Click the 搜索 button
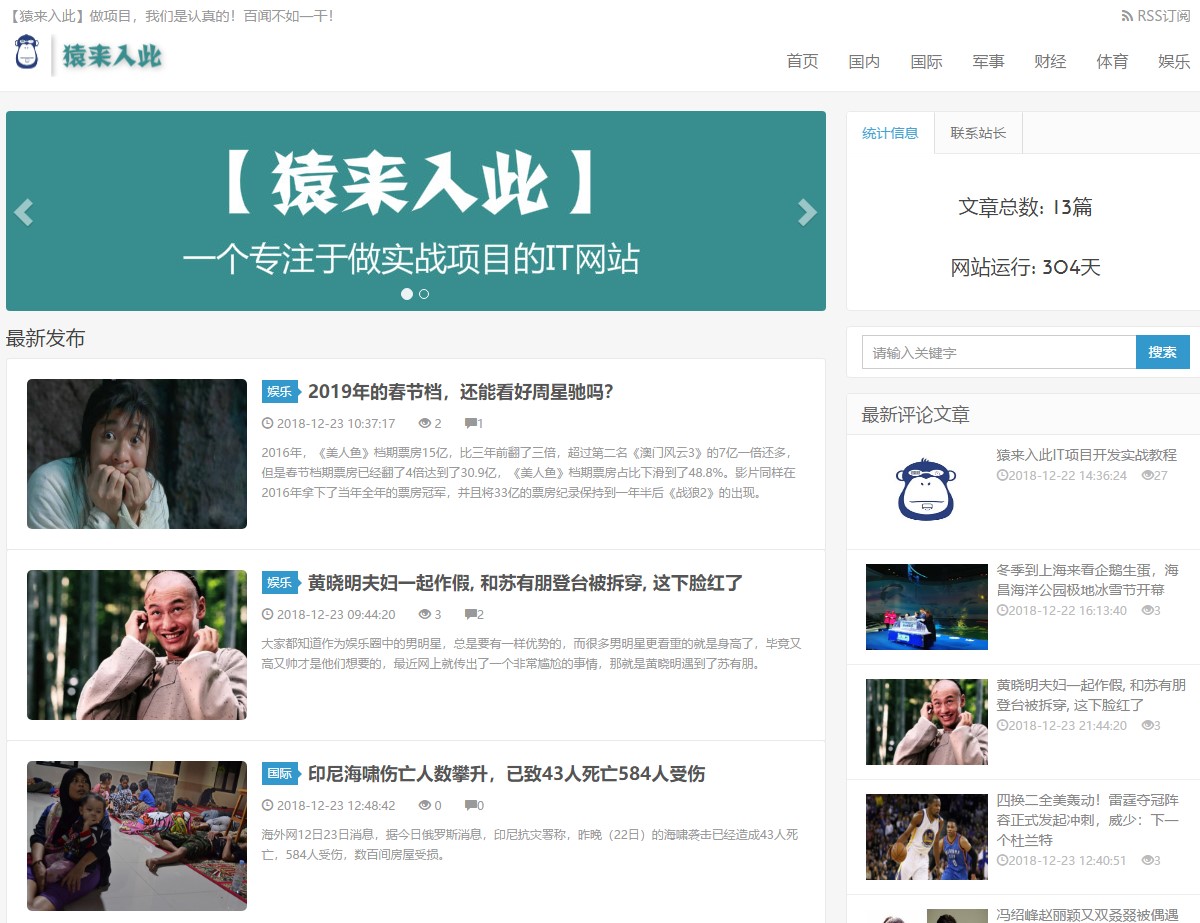This screenshot has height=923, width=1200. tap(1162, 352)
